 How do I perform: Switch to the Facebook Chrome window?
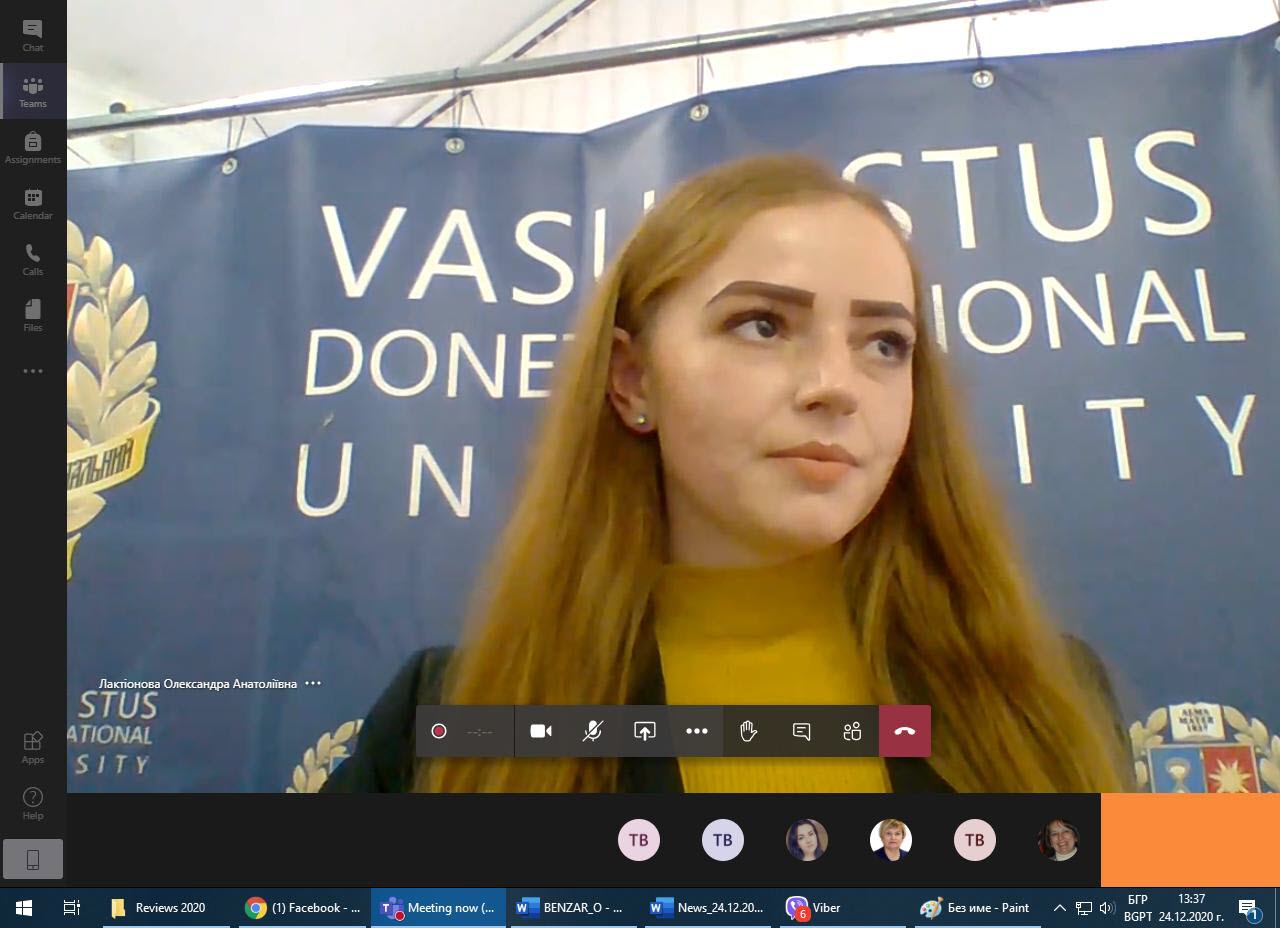(304, 908)
